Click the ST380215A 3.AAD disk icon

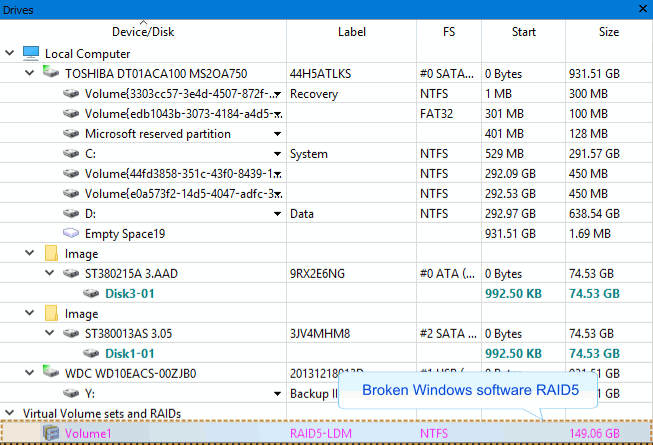coord(71,273)
